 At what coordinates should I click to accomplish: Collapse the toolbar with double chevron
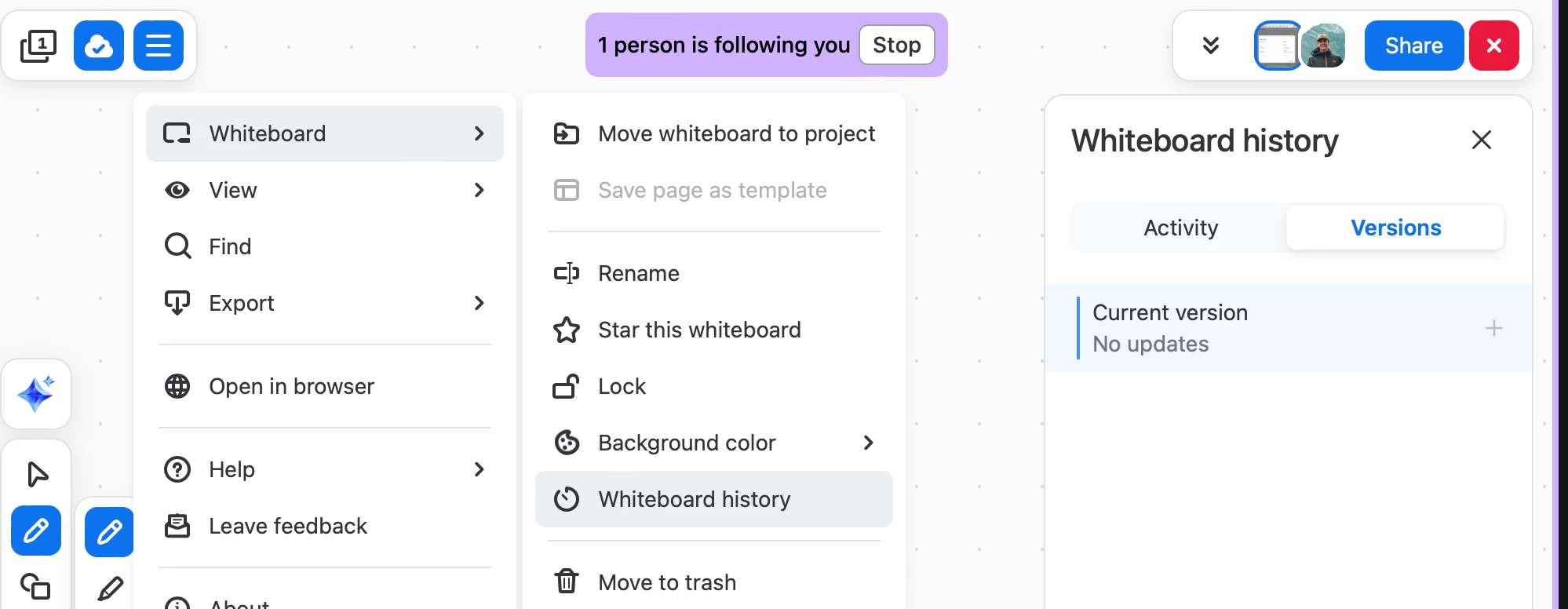click(x=1211, y=46)
